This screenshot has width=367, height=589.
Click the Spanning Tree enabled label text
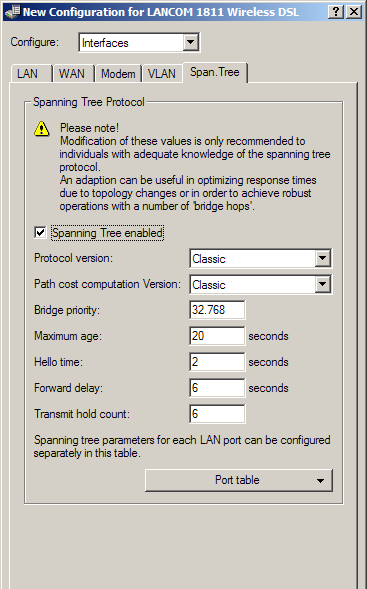[107, 233]
